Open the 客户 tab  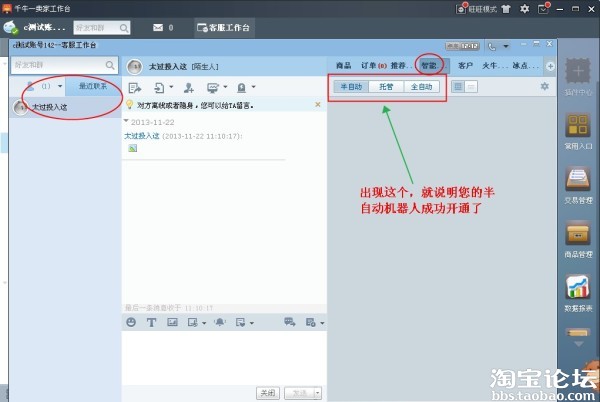(465, 65)
